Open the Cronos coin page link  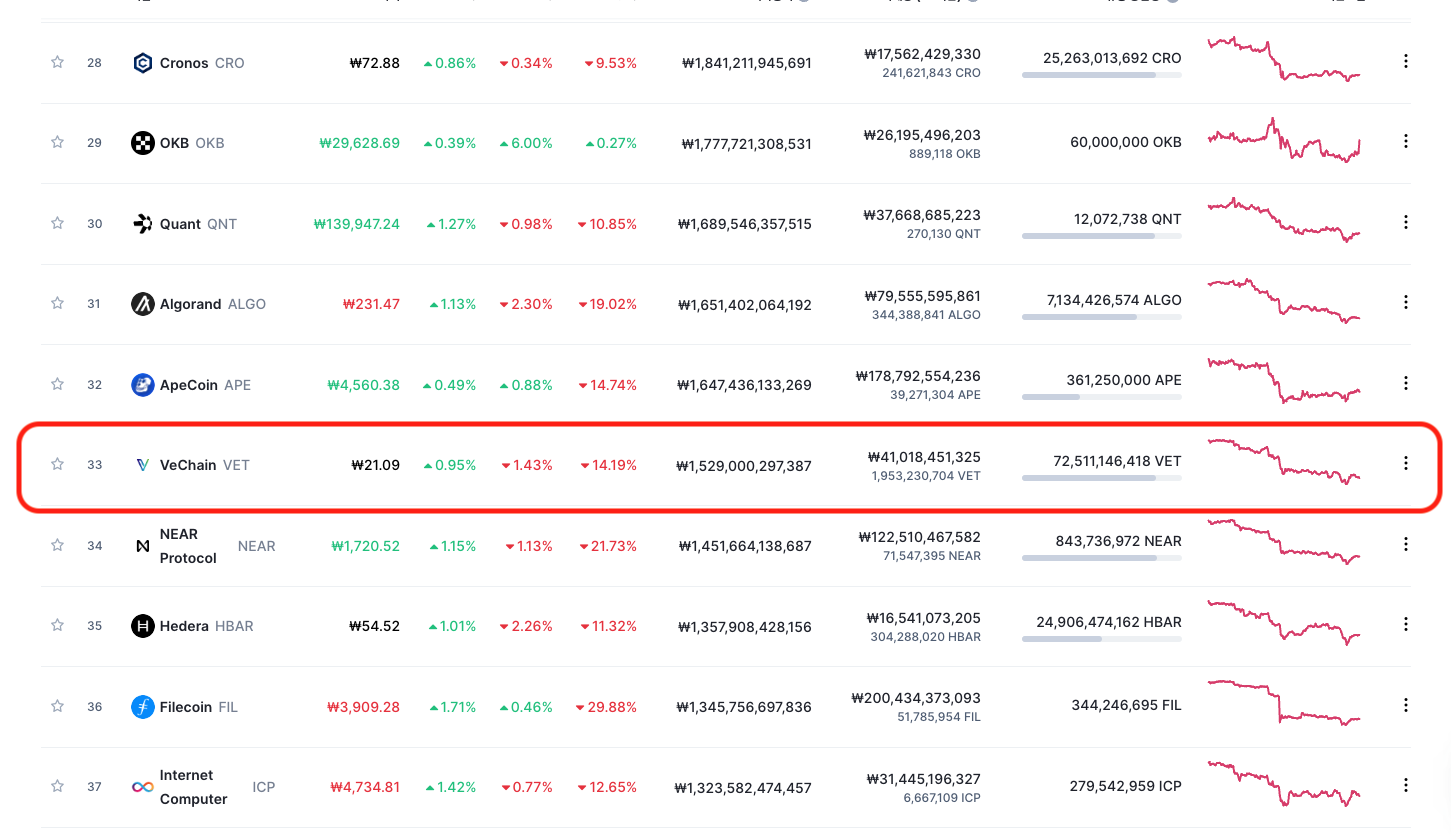[188, 63]
